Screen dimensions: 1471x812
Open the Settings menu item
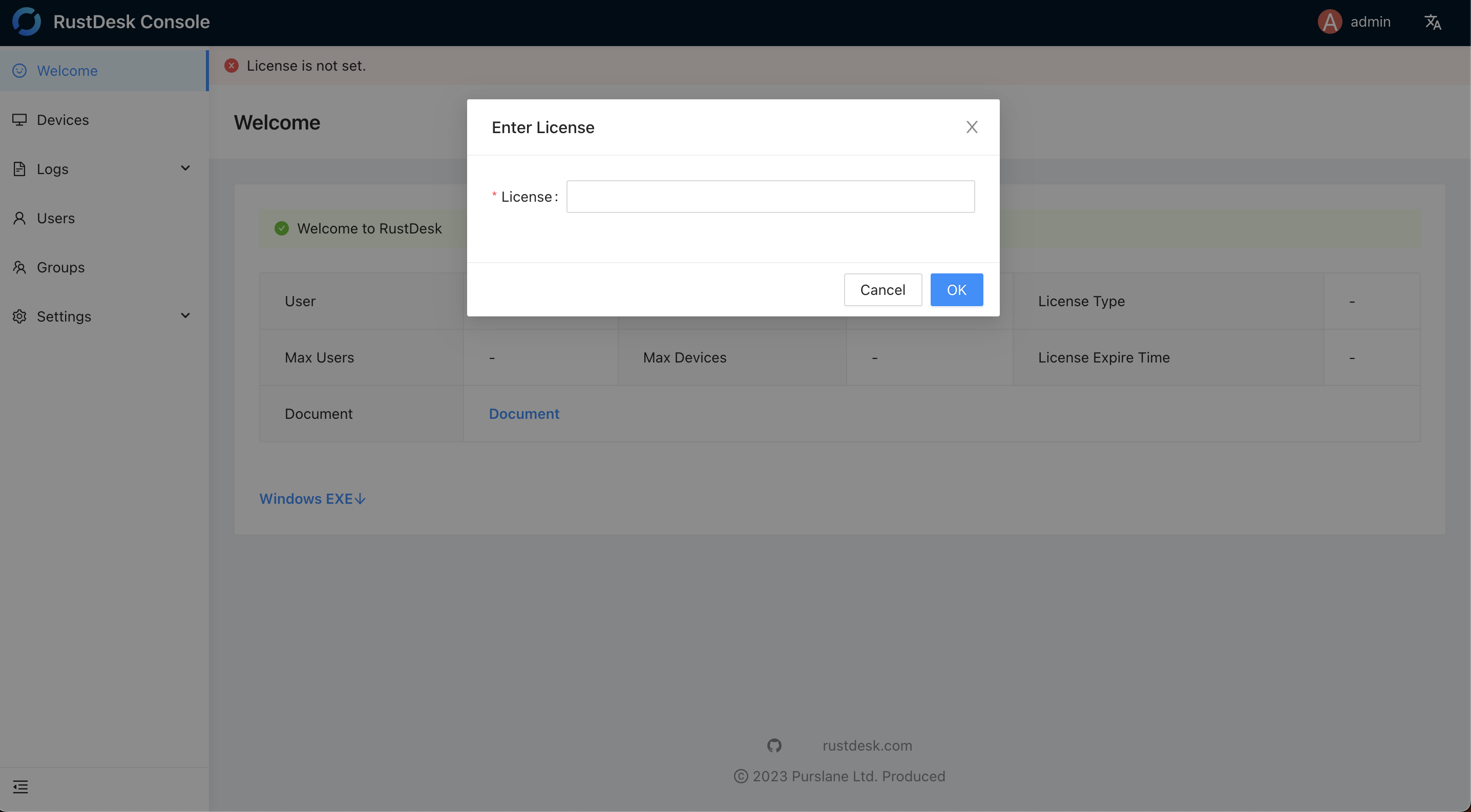[64, 316]
